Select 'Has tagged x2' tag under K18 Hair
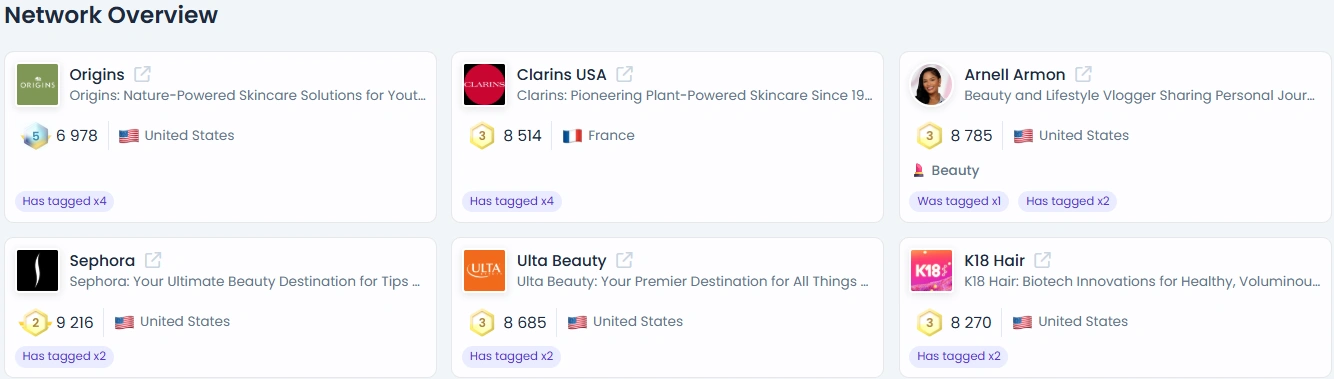This screenshot has height=379, width=1334. pos(959,356)
